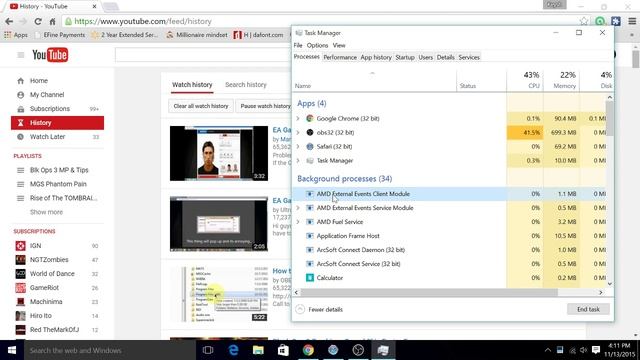Go to the YouTube logo home
Image resolution: width=640 pixels, height=360 pixels.
[50, 55]
